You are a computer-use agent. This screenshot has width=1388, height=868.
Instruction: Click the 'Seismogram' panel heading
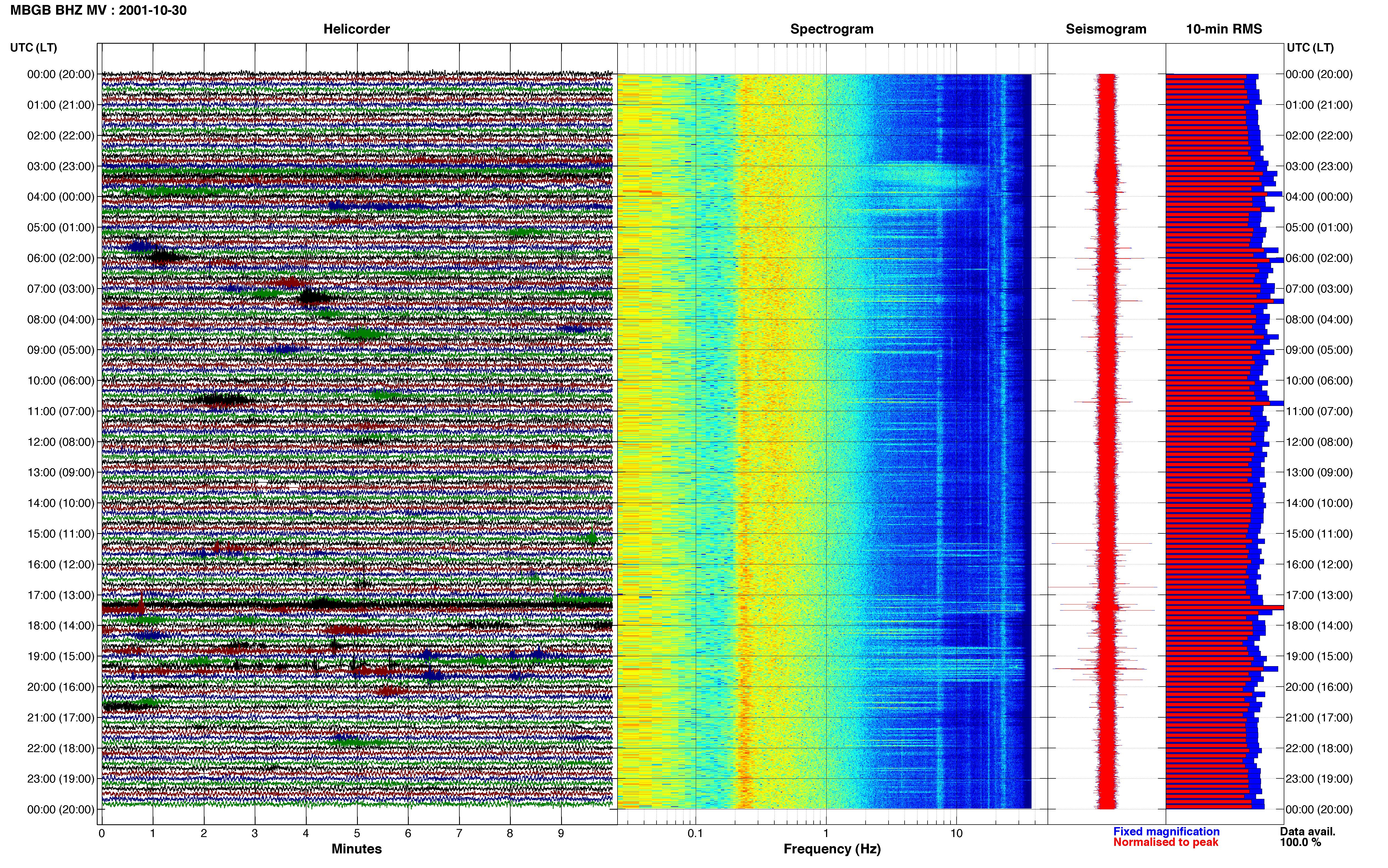[1106, 29]
